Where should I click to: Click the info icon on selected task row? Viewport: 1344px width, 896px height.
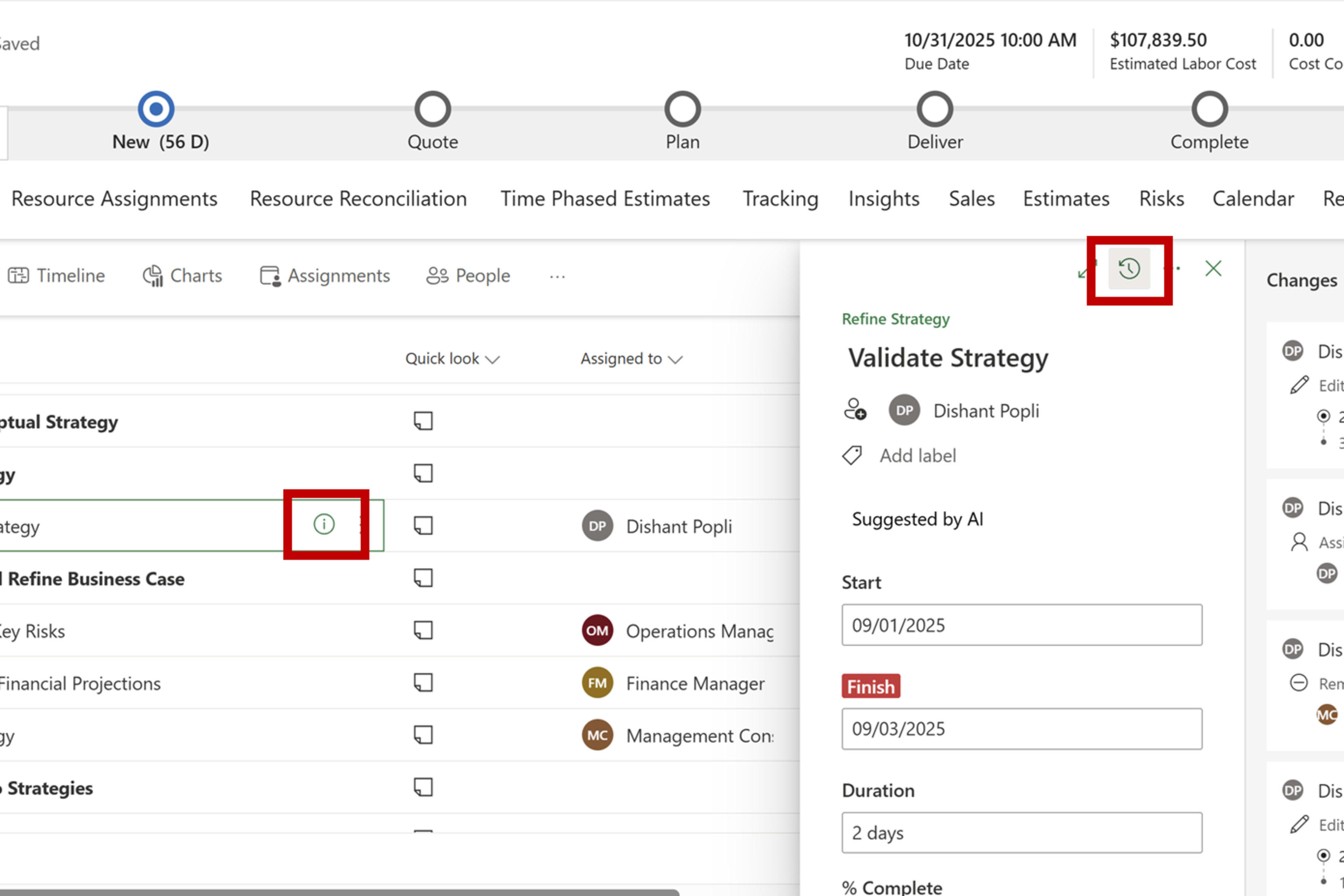click(324, 524)
